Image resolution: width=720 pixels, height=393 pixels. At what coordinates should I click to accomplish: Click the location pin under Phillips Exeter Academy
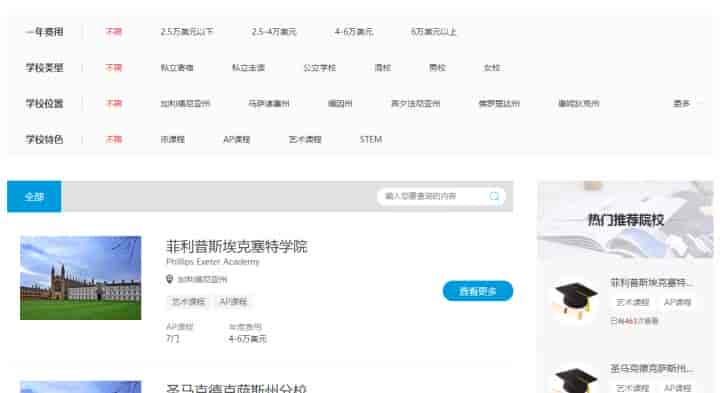coord(169,279)
